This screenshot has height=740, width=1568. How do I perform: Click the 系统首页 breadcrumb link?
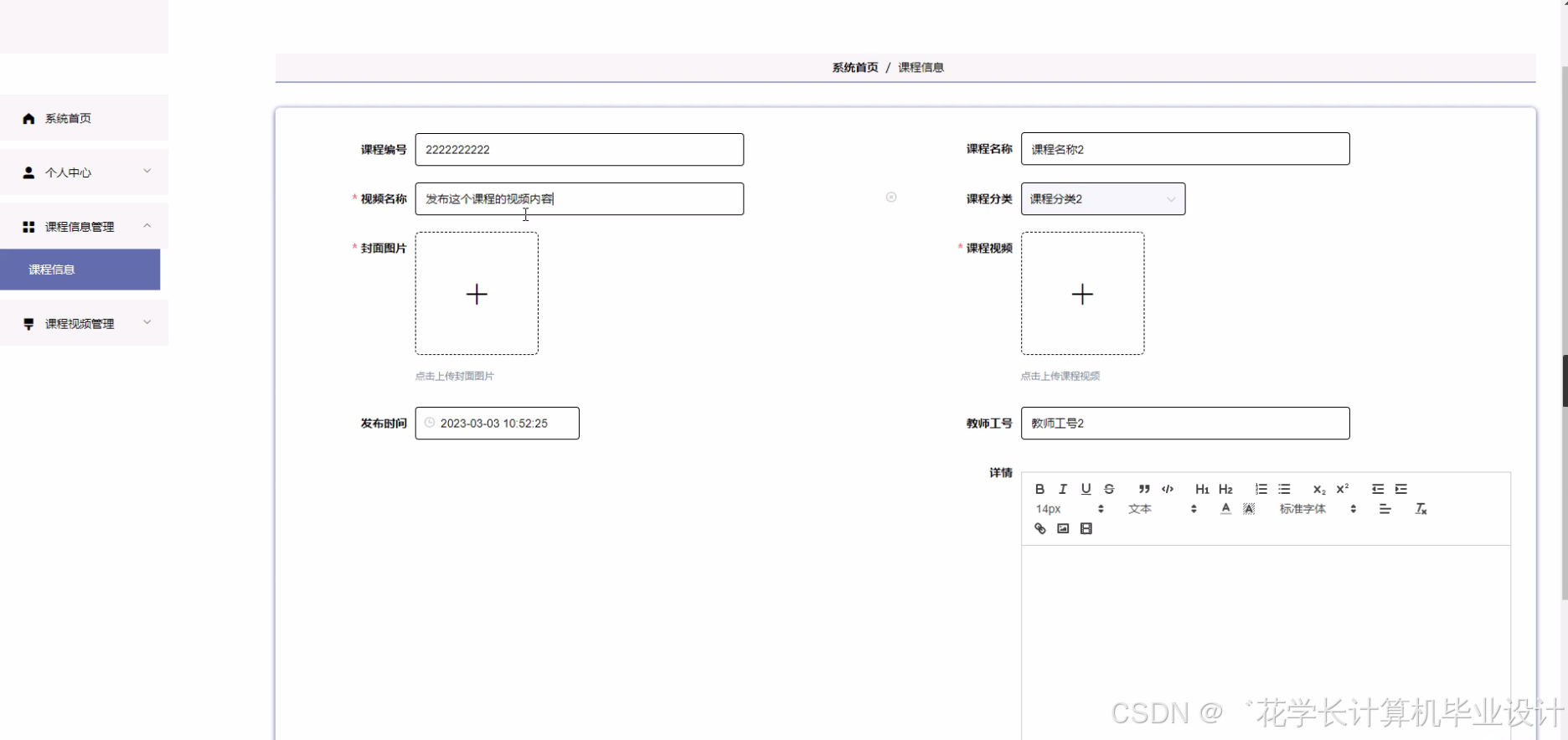854,68
